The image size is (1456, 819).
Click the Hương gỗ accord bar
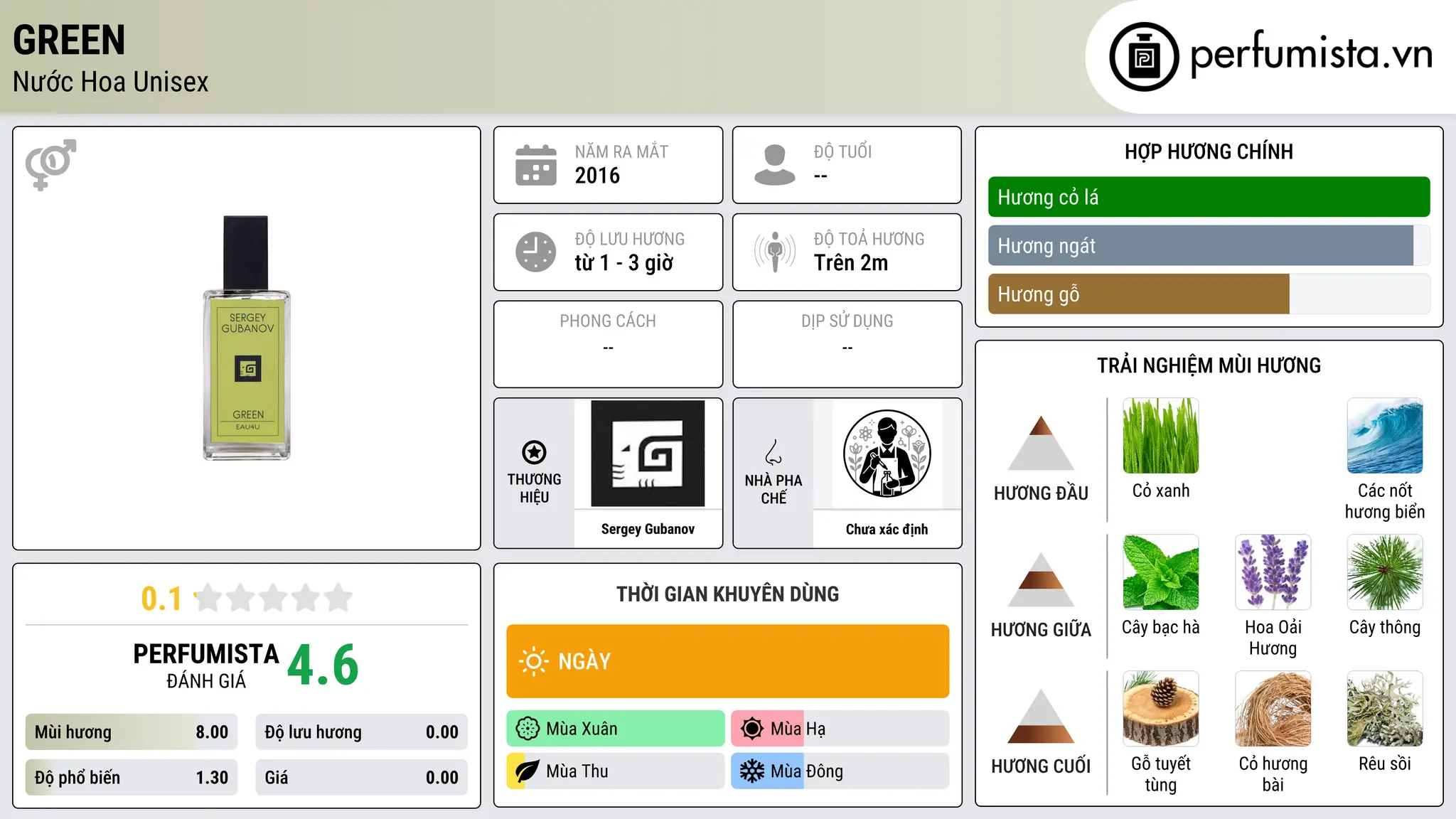pyautogui.click(x=1209, y=294)
